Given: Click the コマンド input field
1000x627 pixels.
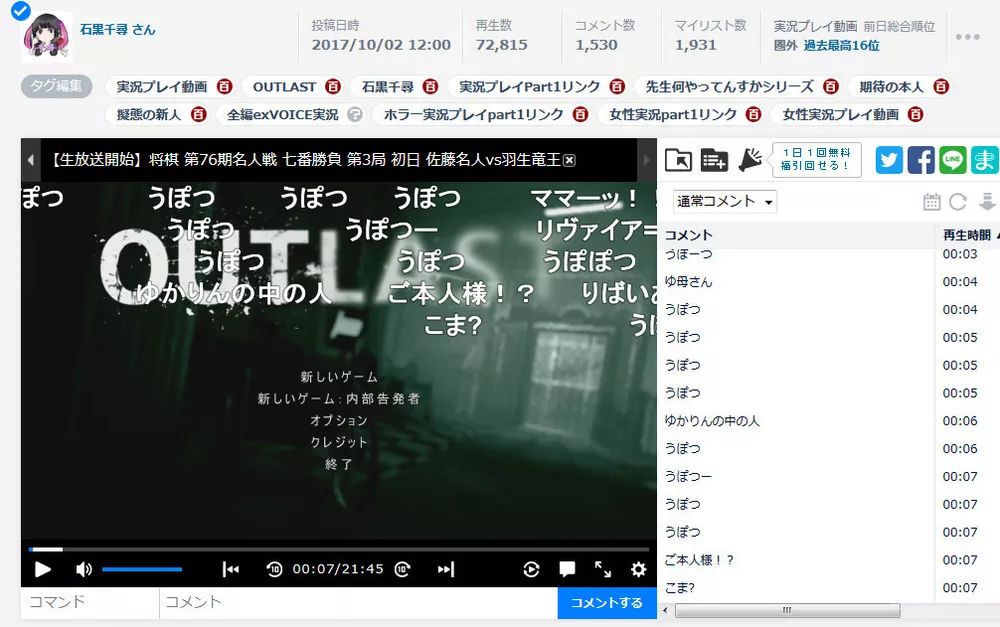Looking at the screenshot, I should click(90, 602).
